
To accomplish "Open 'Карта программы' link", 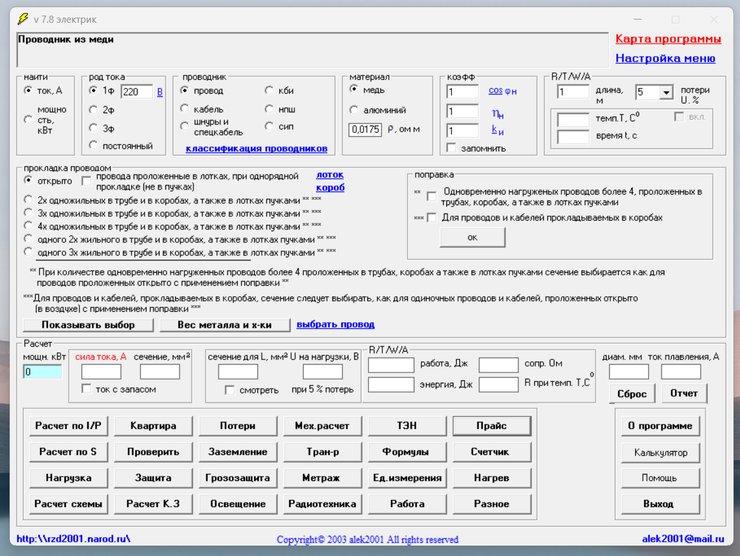I will tap(668, 39).
